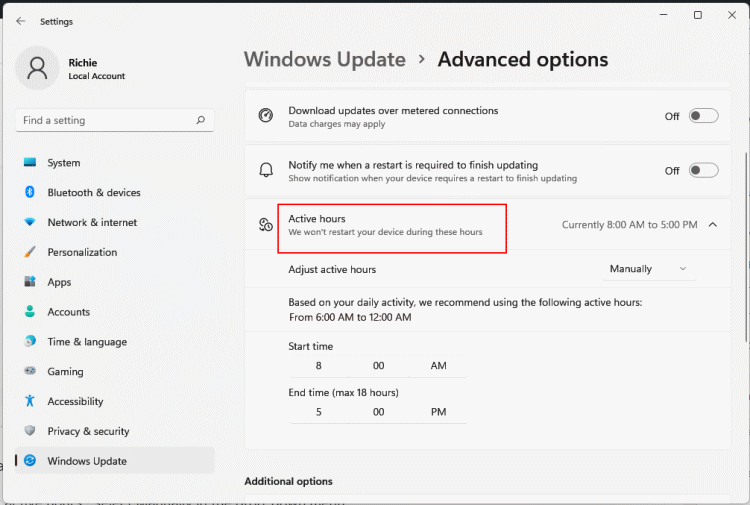Click the Network wifi icon
750x505 pixels.
coord(30,222)
